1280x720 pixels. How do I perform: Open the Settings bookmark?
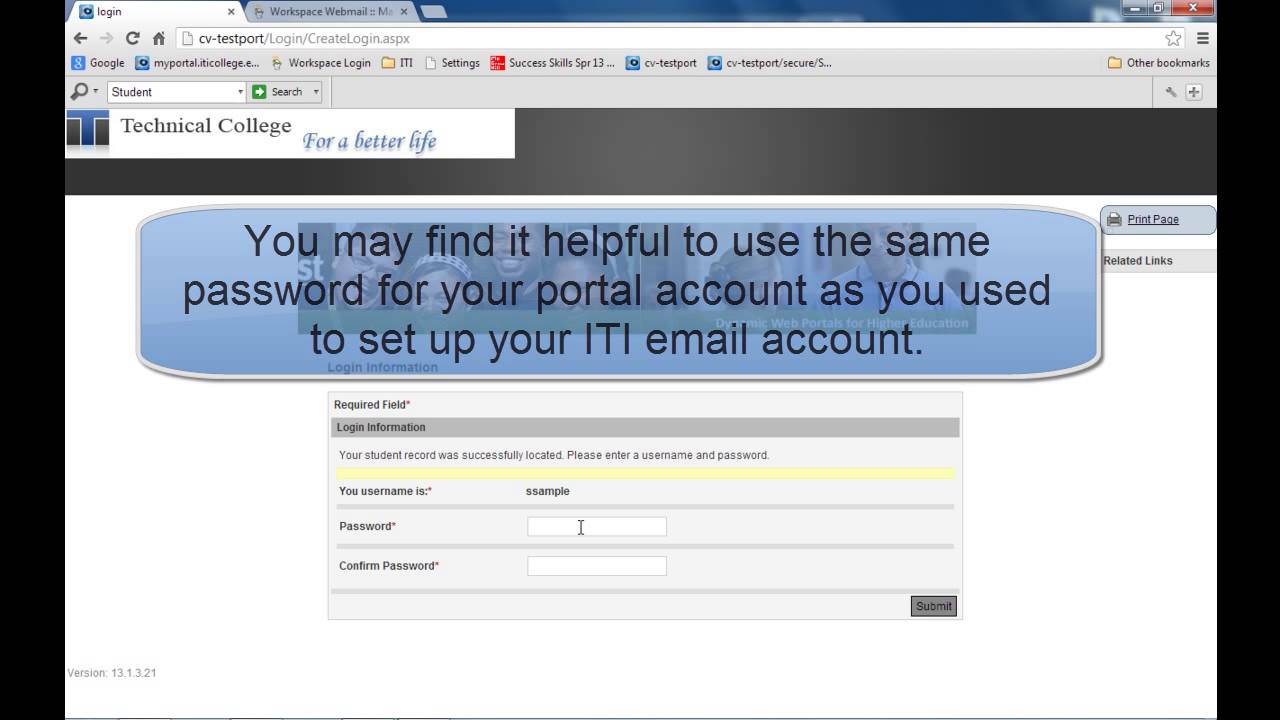point(452,62)
